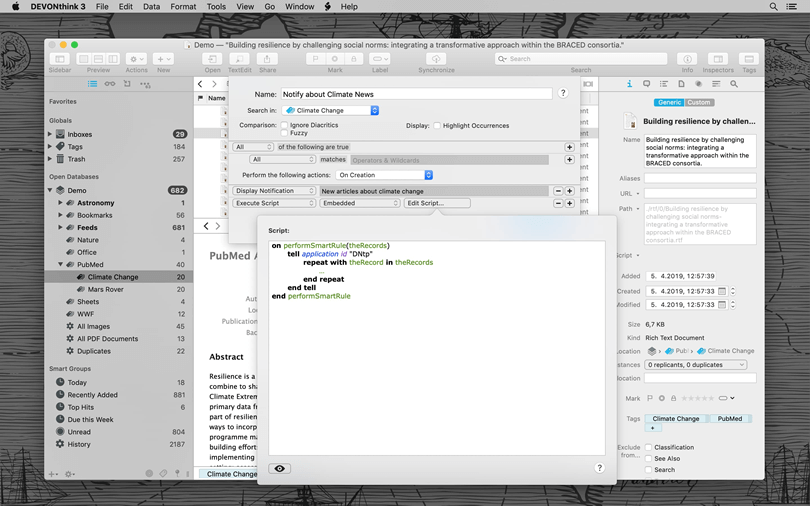
Task: Click the smart rule Name input field
Action: pyautogui.click(x=416, y=94)
